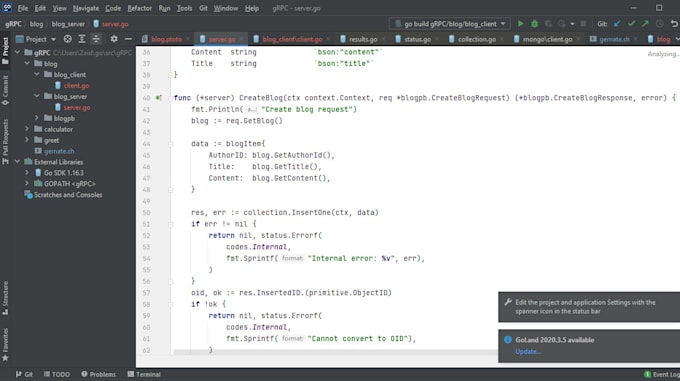Fold the blogItem literal at line 44
This screenshot has width=680, height=381.
(x=170, y=144)
